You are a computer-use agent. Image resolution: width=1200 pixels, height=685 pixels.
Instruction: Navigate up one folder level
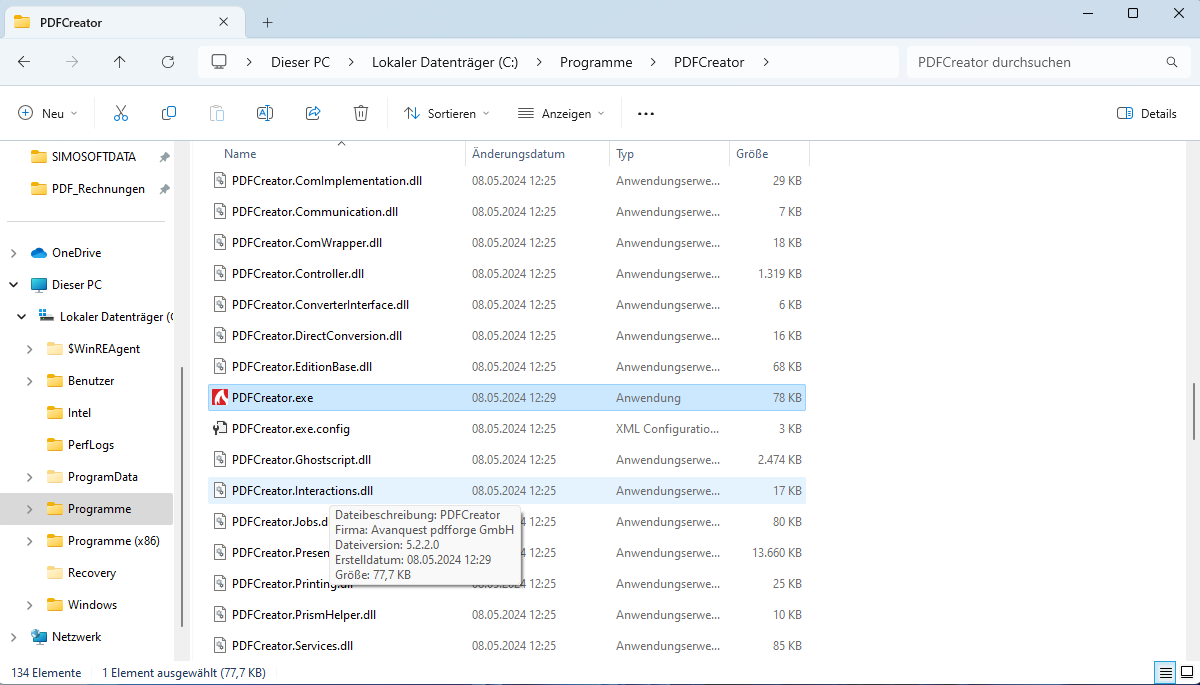[120, 62]
